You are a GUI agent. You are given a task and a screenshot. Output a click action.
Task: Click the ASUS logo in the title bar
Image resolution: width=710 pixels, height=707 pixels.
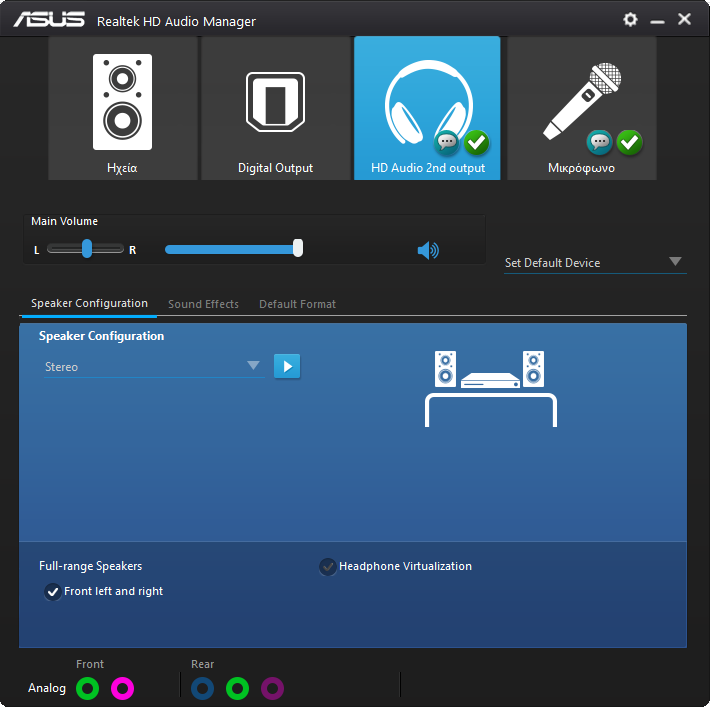tap(49, 20)
